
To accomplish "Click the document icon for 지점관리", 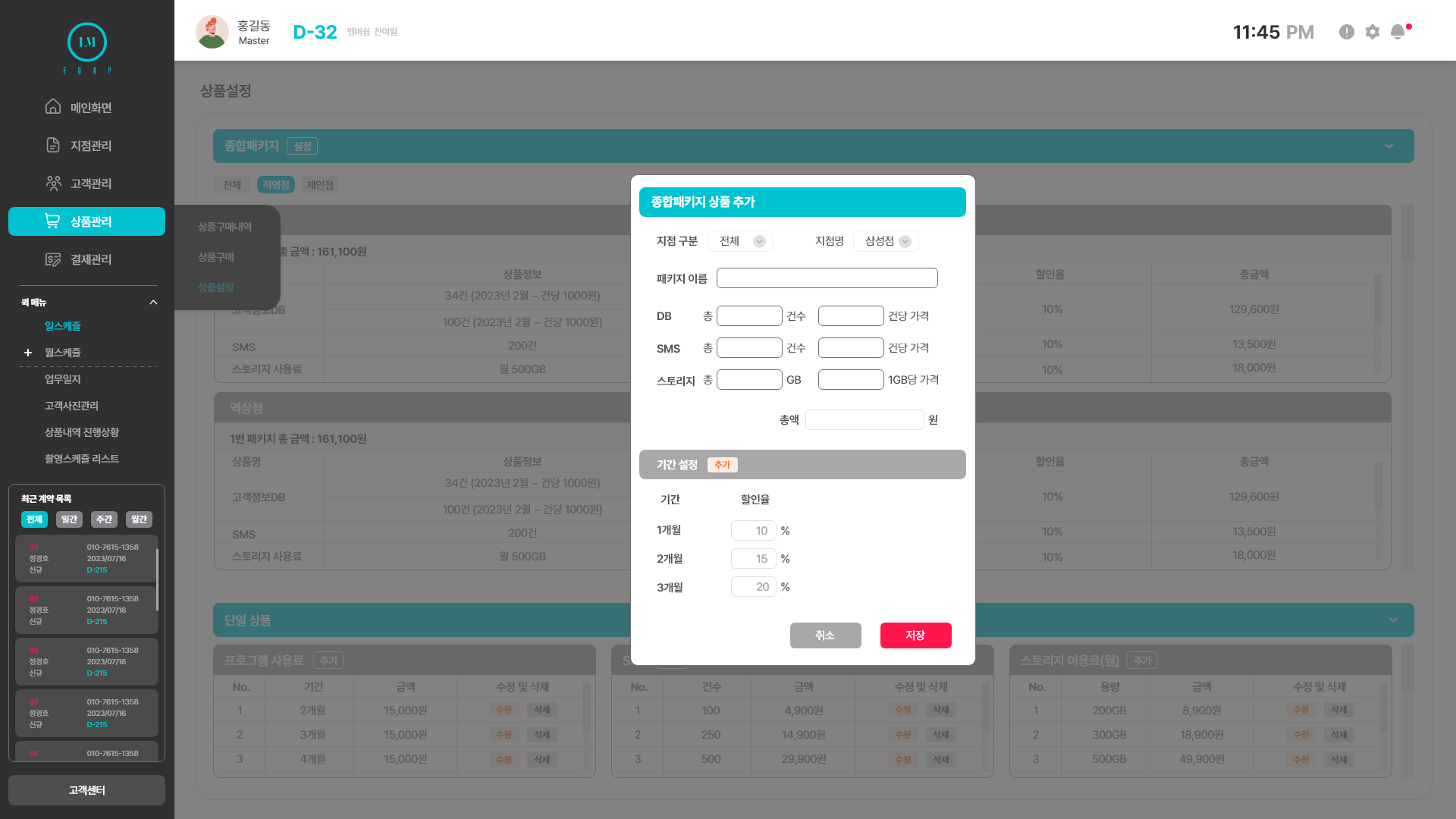I will pyautogui.click(x=53, y=145).
